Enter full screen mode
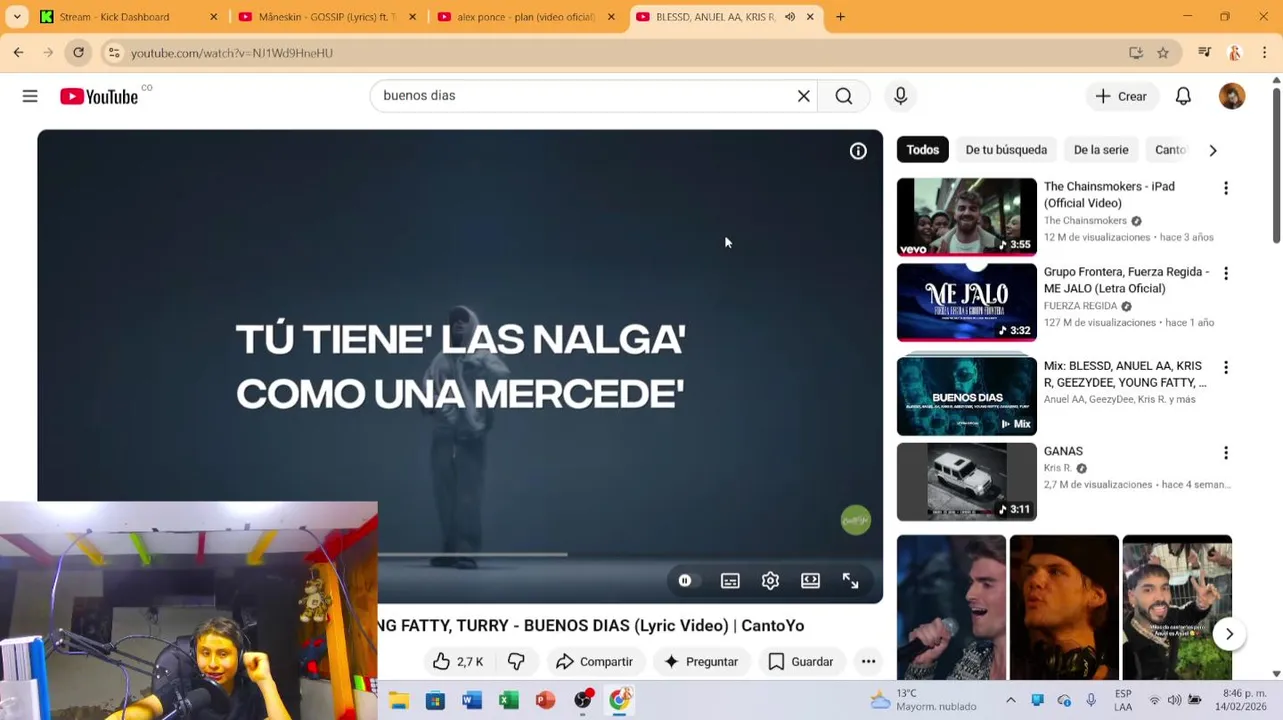1283x720 pixels. pos(850,581)
